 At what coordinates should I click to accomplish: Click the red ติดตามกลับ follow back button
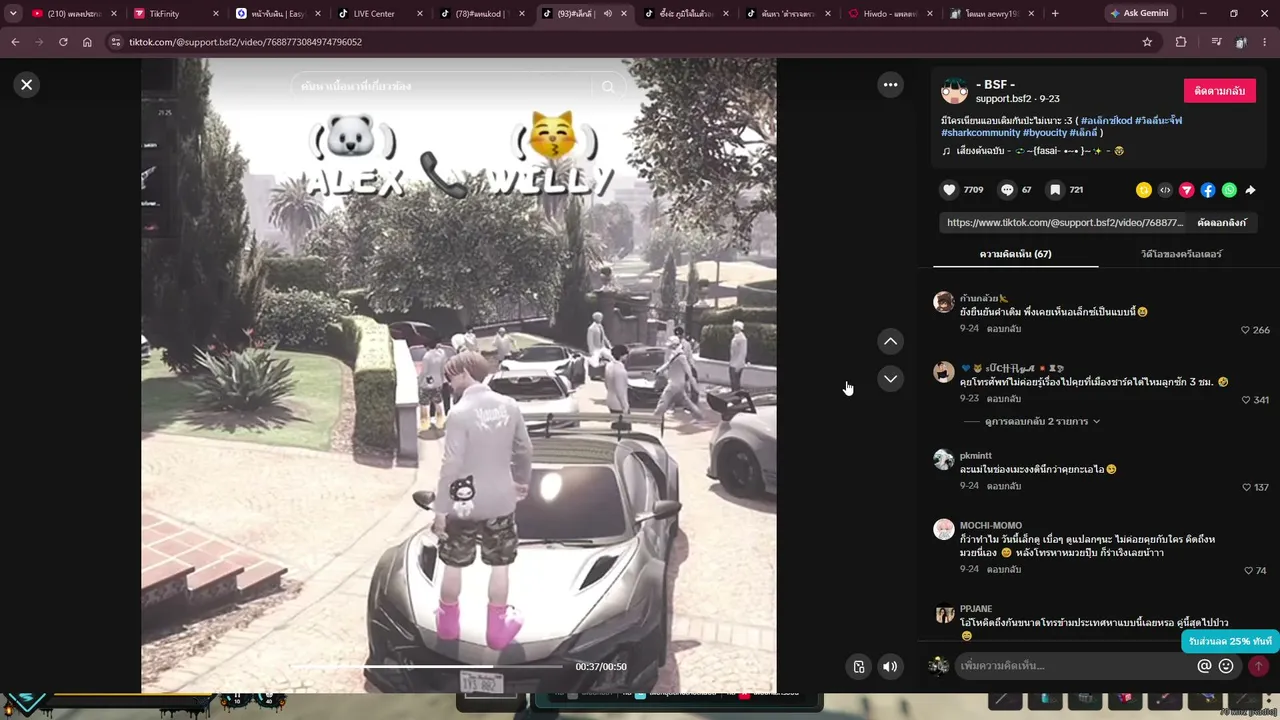[1219, 90]
